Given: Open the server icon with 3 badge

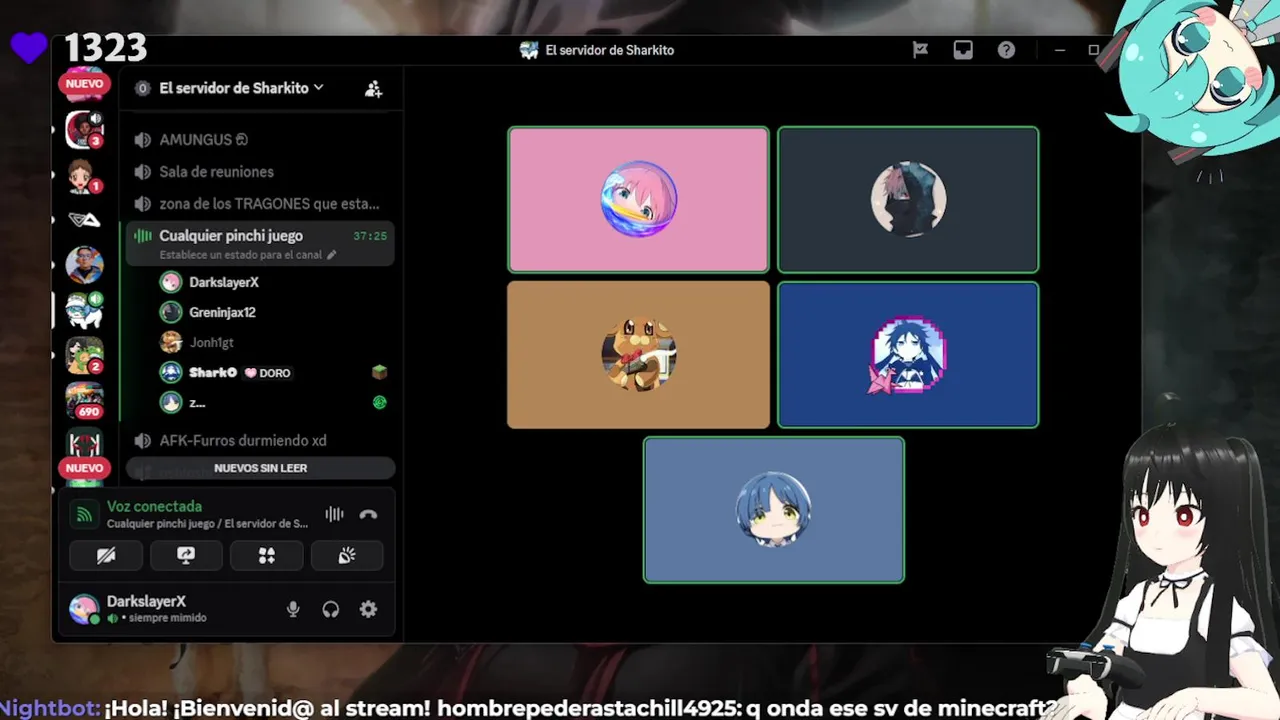Looking at the screenshot, I should [84, 130].
